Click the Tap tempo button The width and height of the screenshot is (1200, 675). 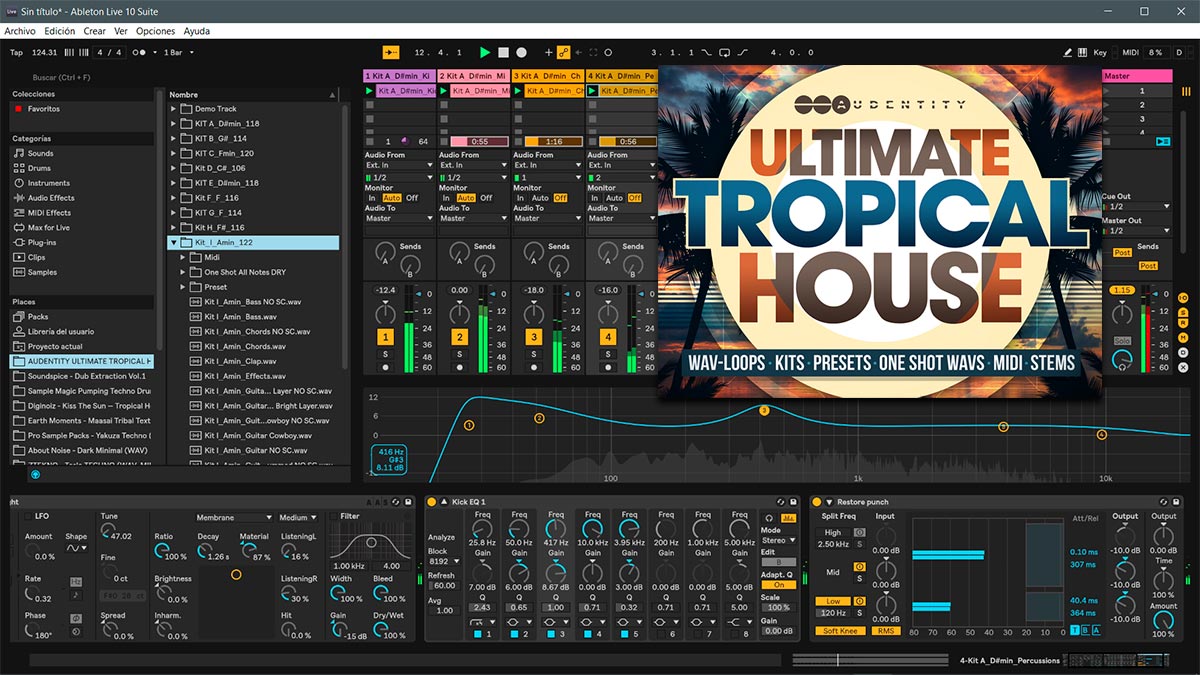point(16,52)
